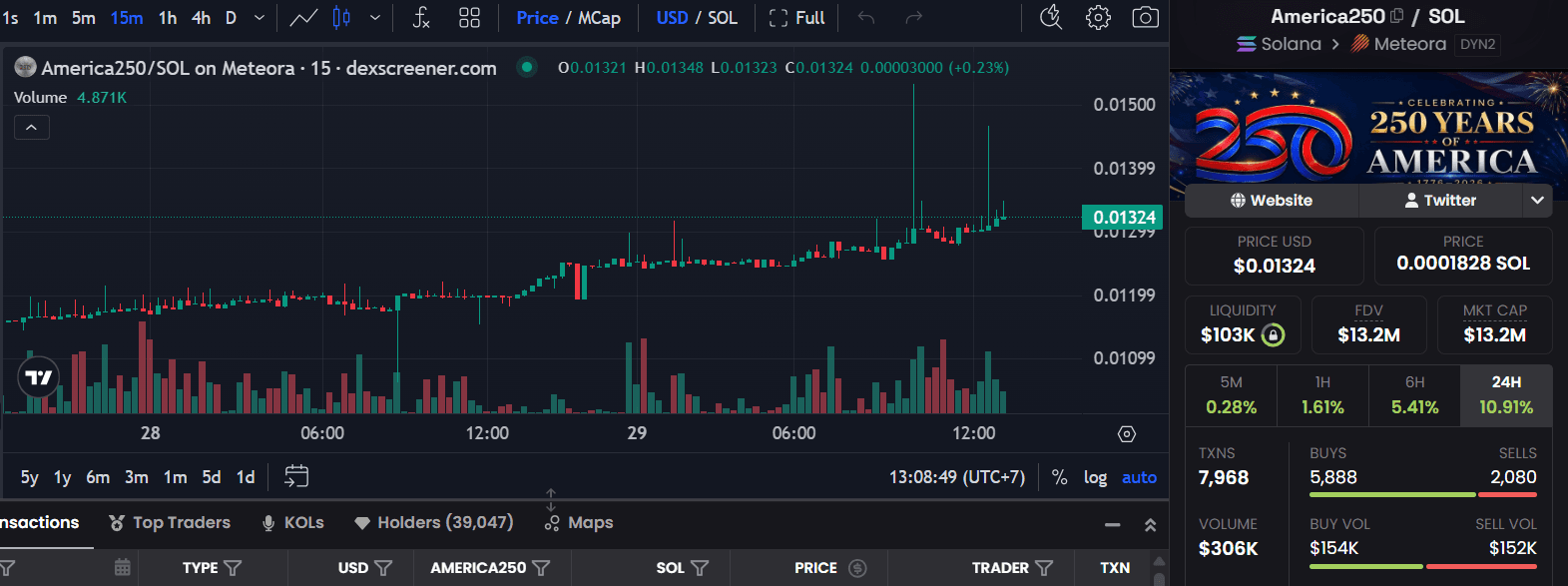Open the go-to-date calendar icon
The height and width of the screenshot is (586, 1568).
click(296, 476)
